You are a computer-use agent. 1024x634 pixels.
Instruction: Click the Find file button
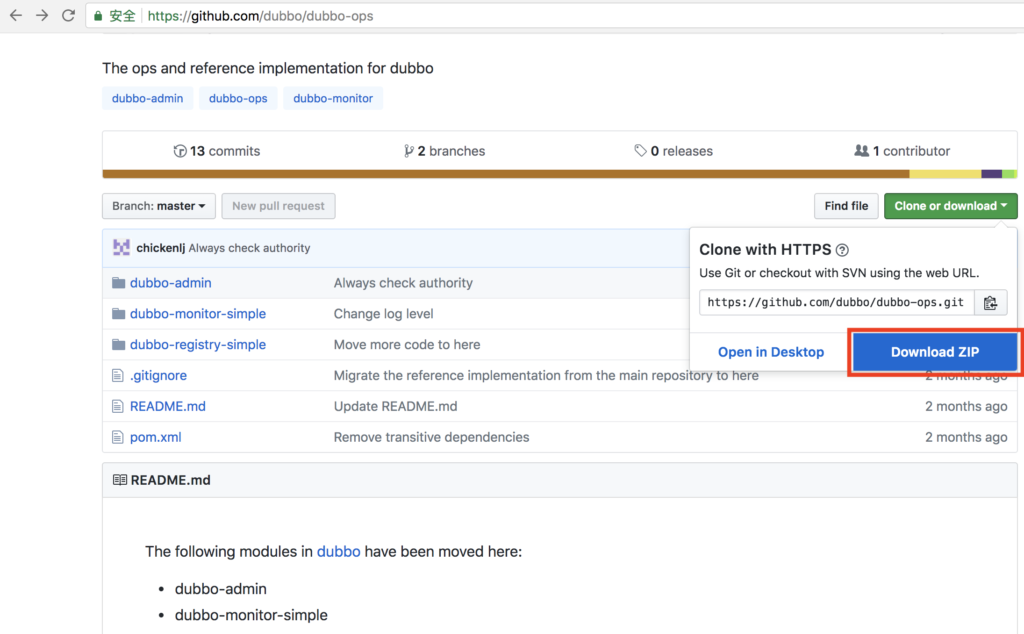pyautogui.click(x=846, y=206)
